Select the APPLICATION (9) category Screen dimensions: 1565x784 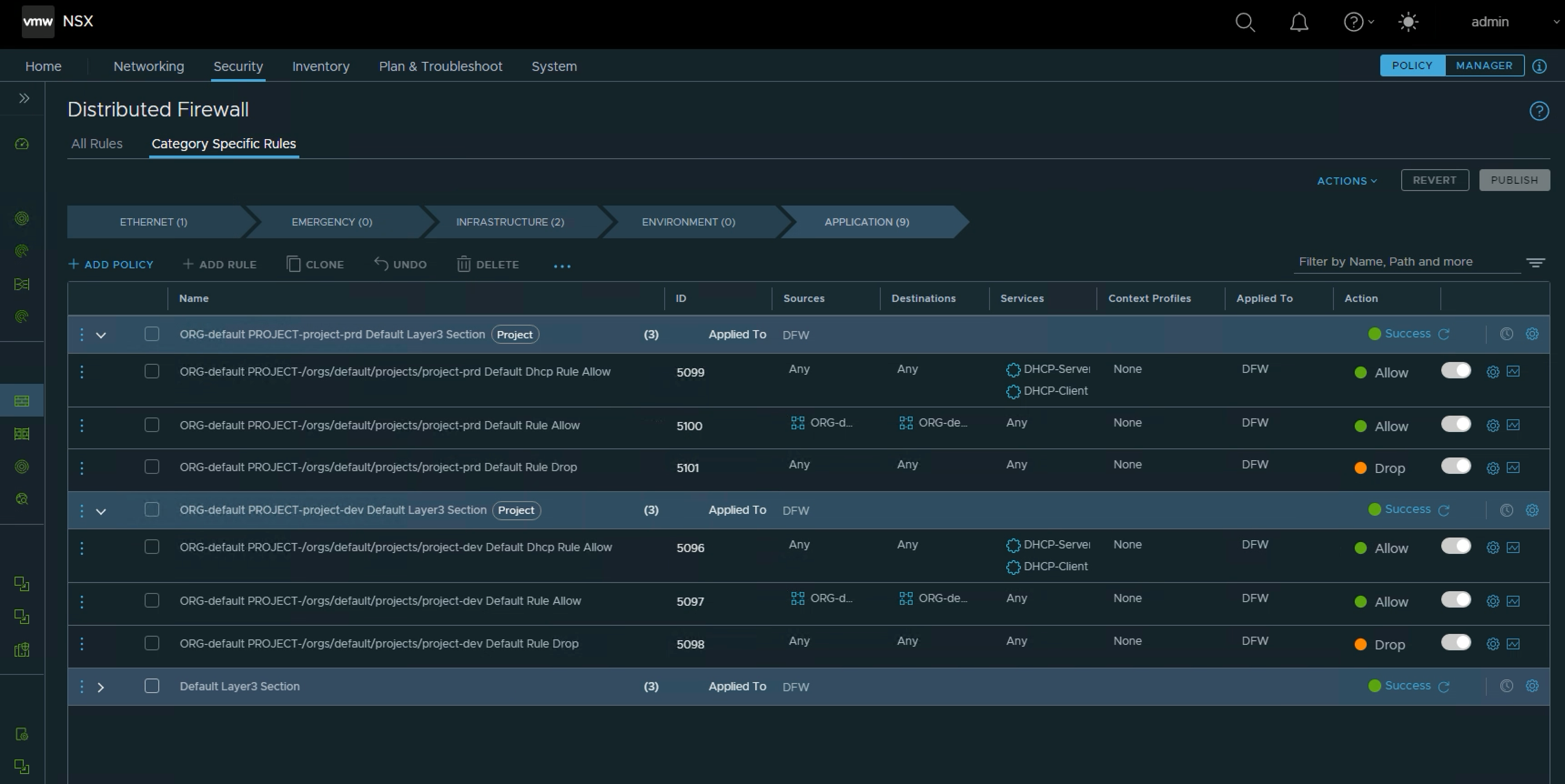point(867,222)
